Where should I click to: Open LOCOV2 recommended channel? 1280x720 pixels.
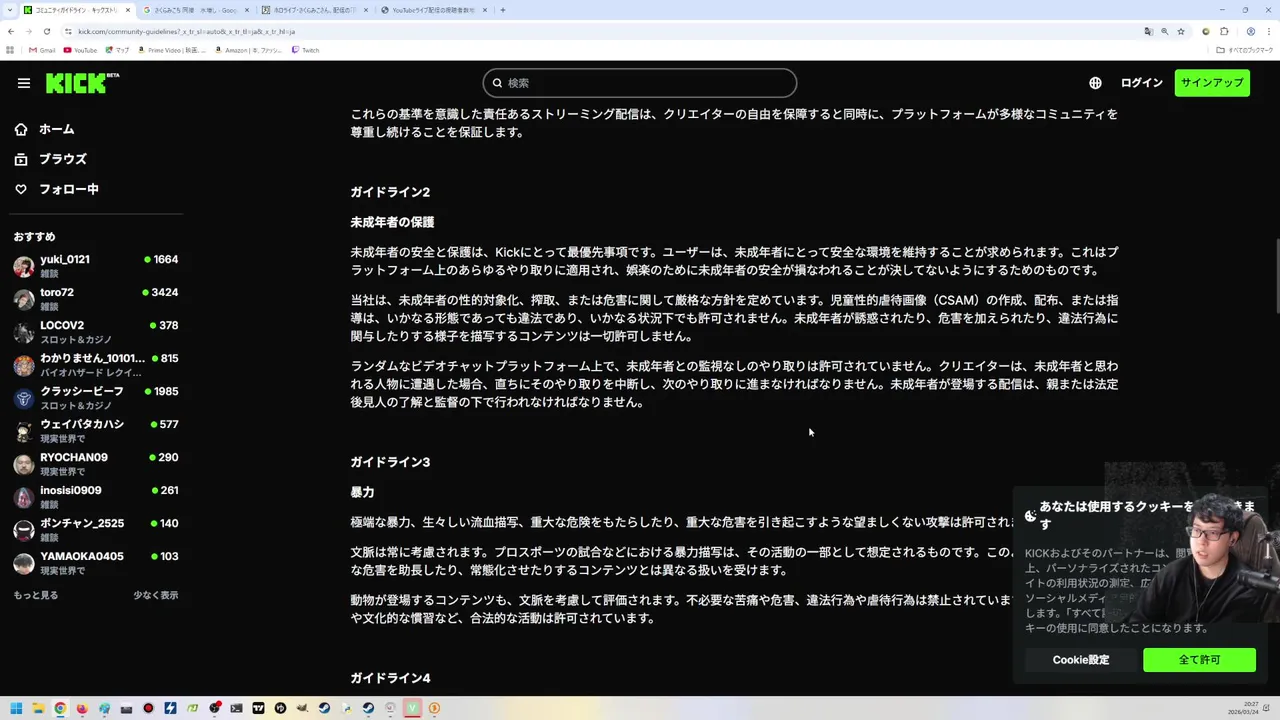click(95, 332)
